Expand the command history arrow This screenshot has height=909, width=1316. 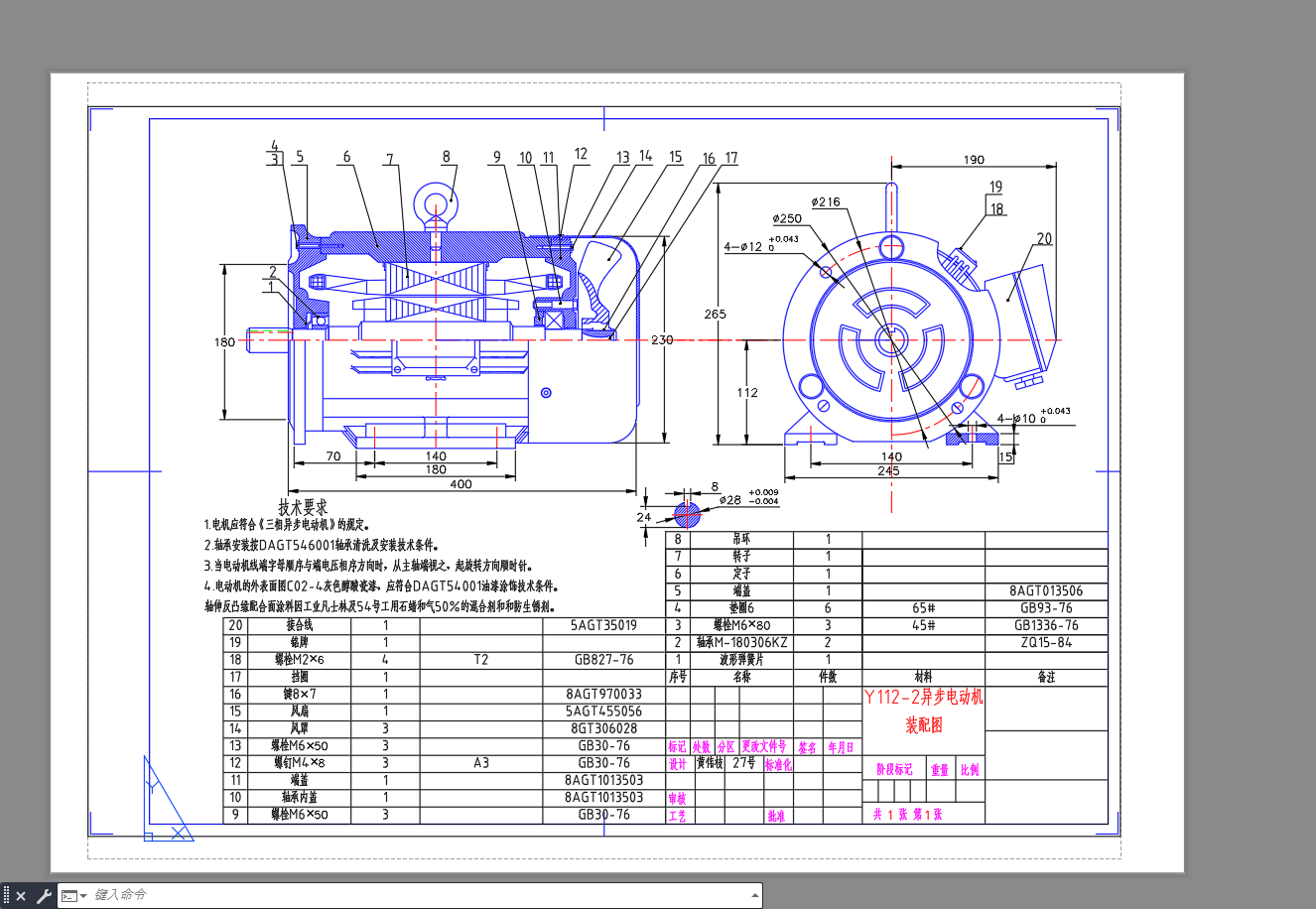pyautogui.click(x=755, y=895)
